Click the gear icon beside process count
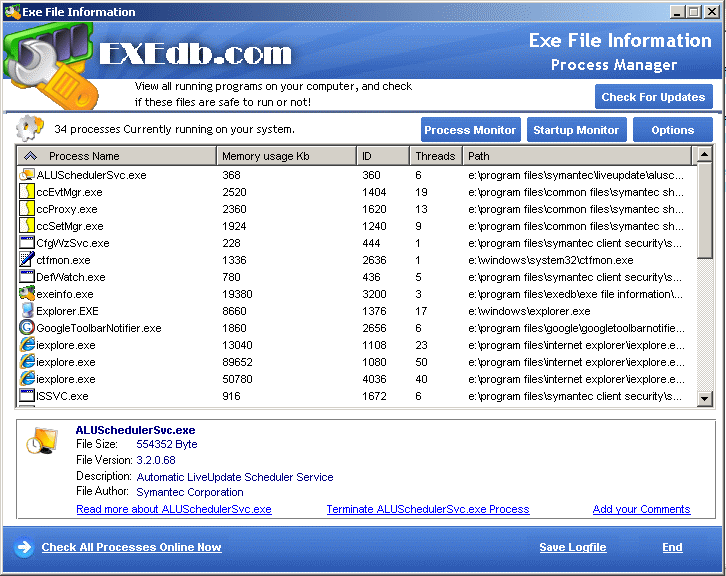Image resolution: width=726 pixels, height=576 pixels. pyautogui.click(x=30, y=128)
